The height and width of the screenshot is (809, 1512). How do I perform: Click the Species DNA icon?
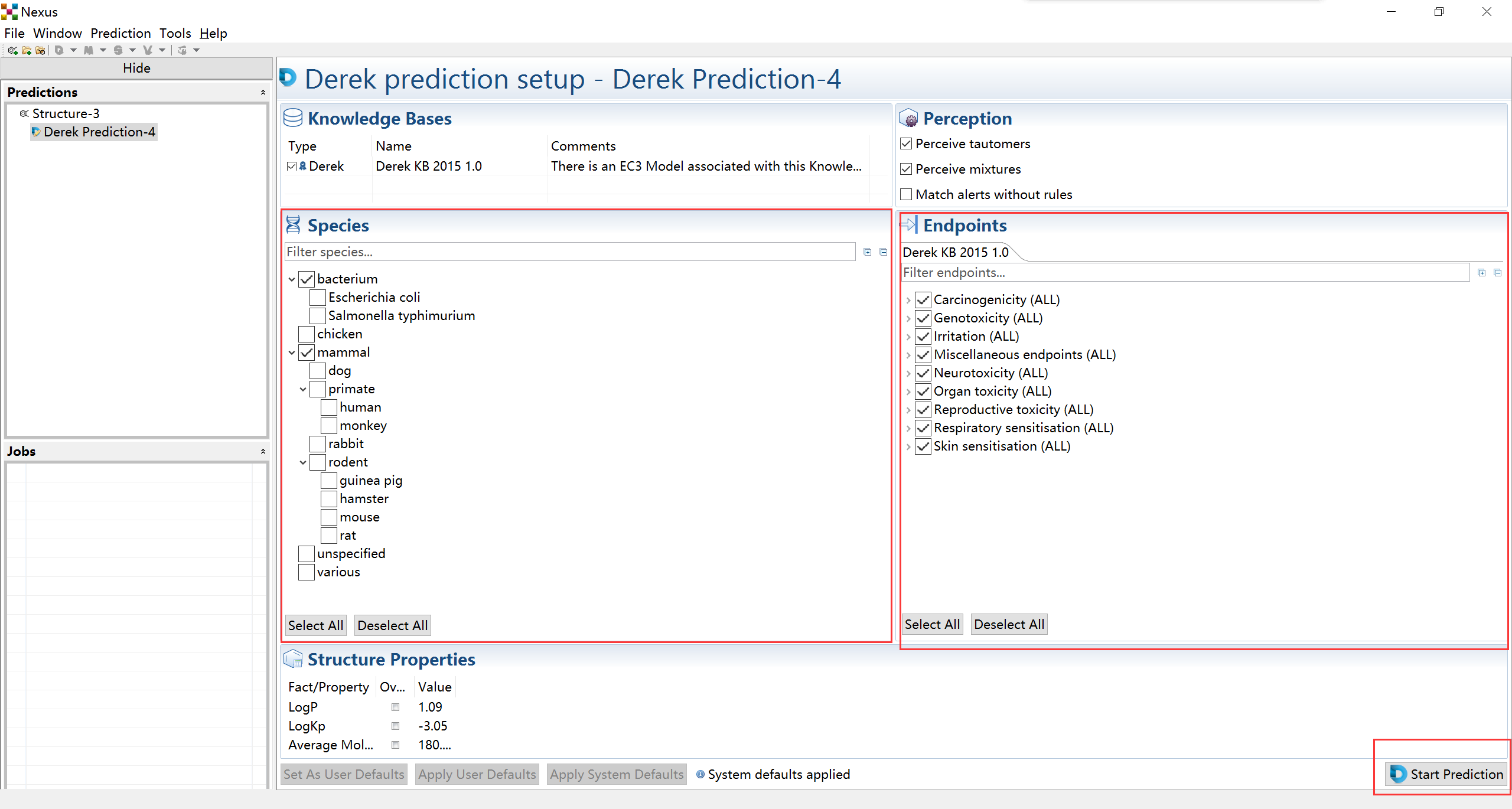pos(293,225)
